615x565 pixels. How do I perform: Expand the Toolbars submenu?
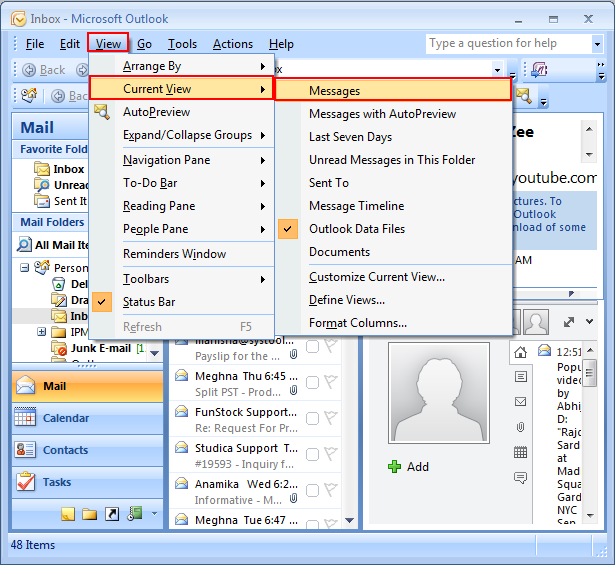tap(182, 279)
